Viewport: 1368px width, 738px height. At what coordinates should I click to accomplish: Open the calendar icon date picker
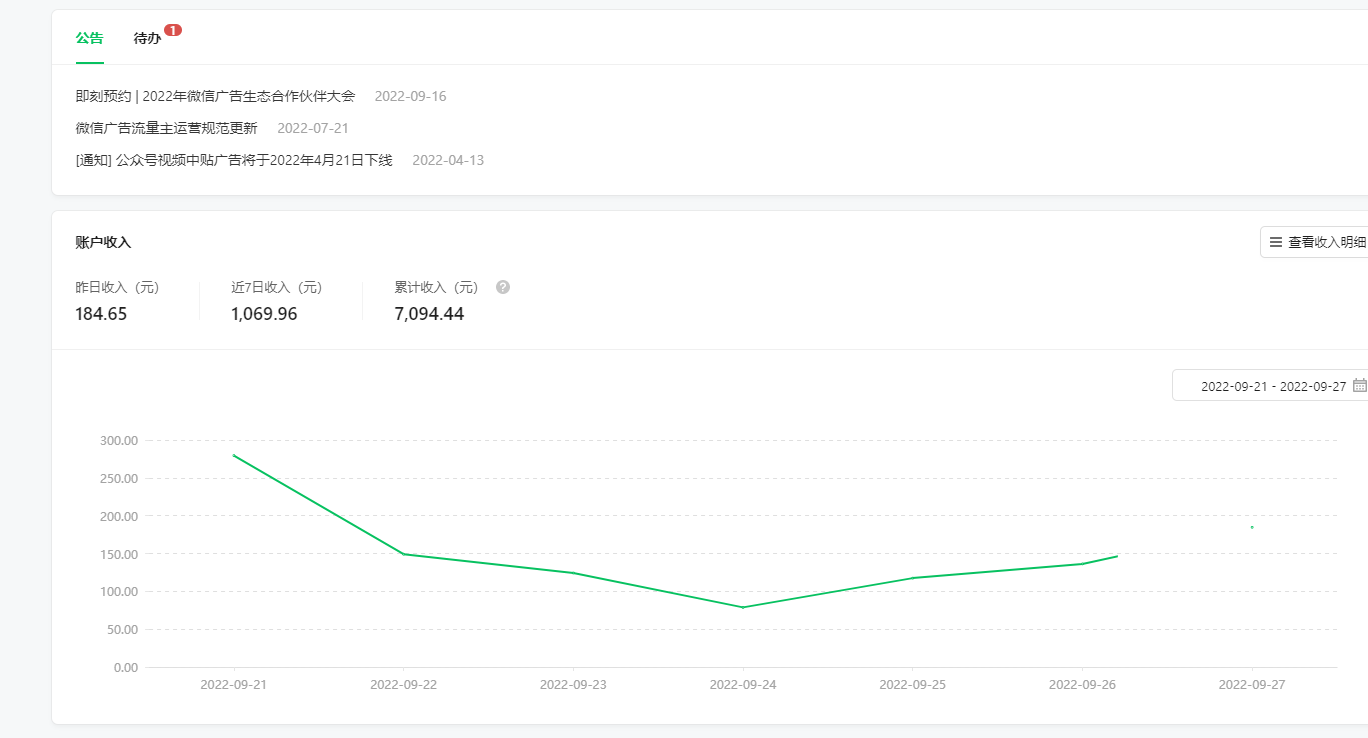1359,386
